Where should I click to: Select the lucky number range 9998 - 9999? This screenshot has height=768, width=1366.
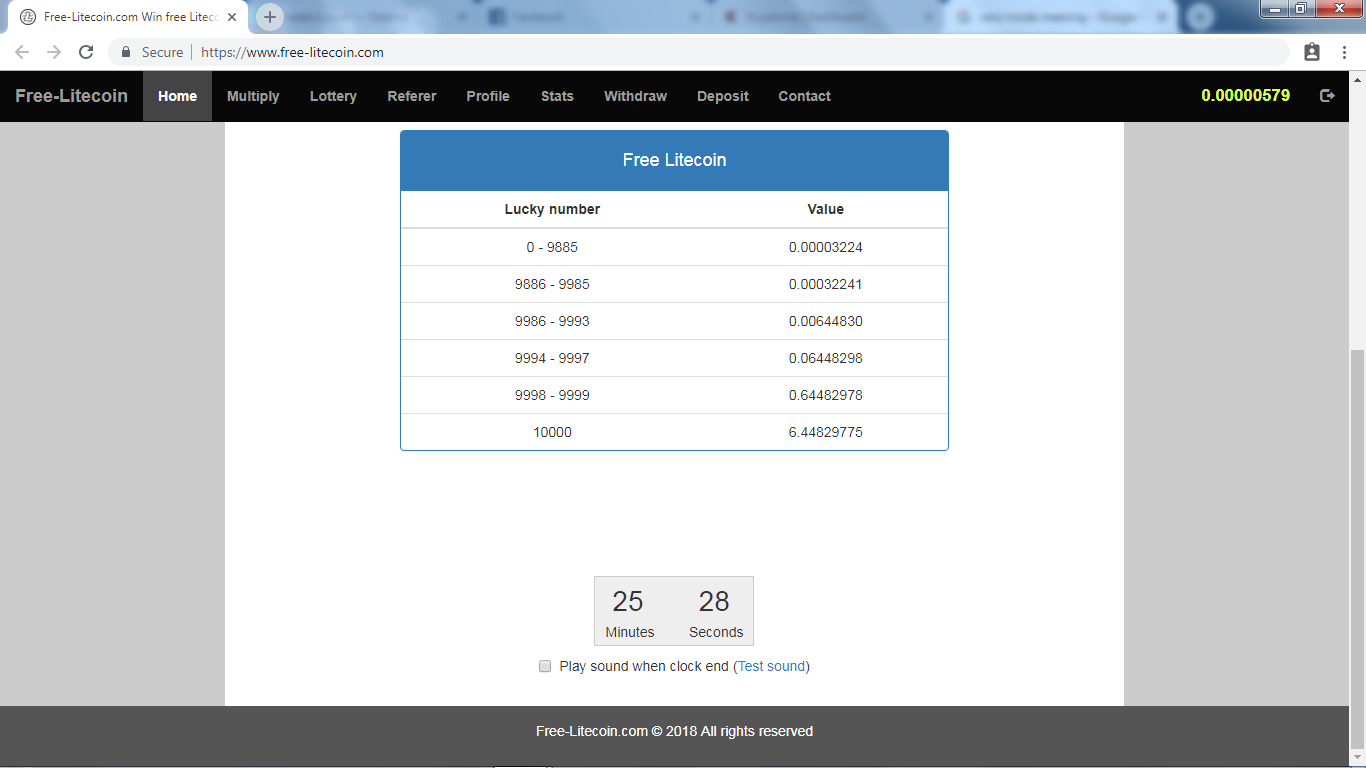(552, 395)
